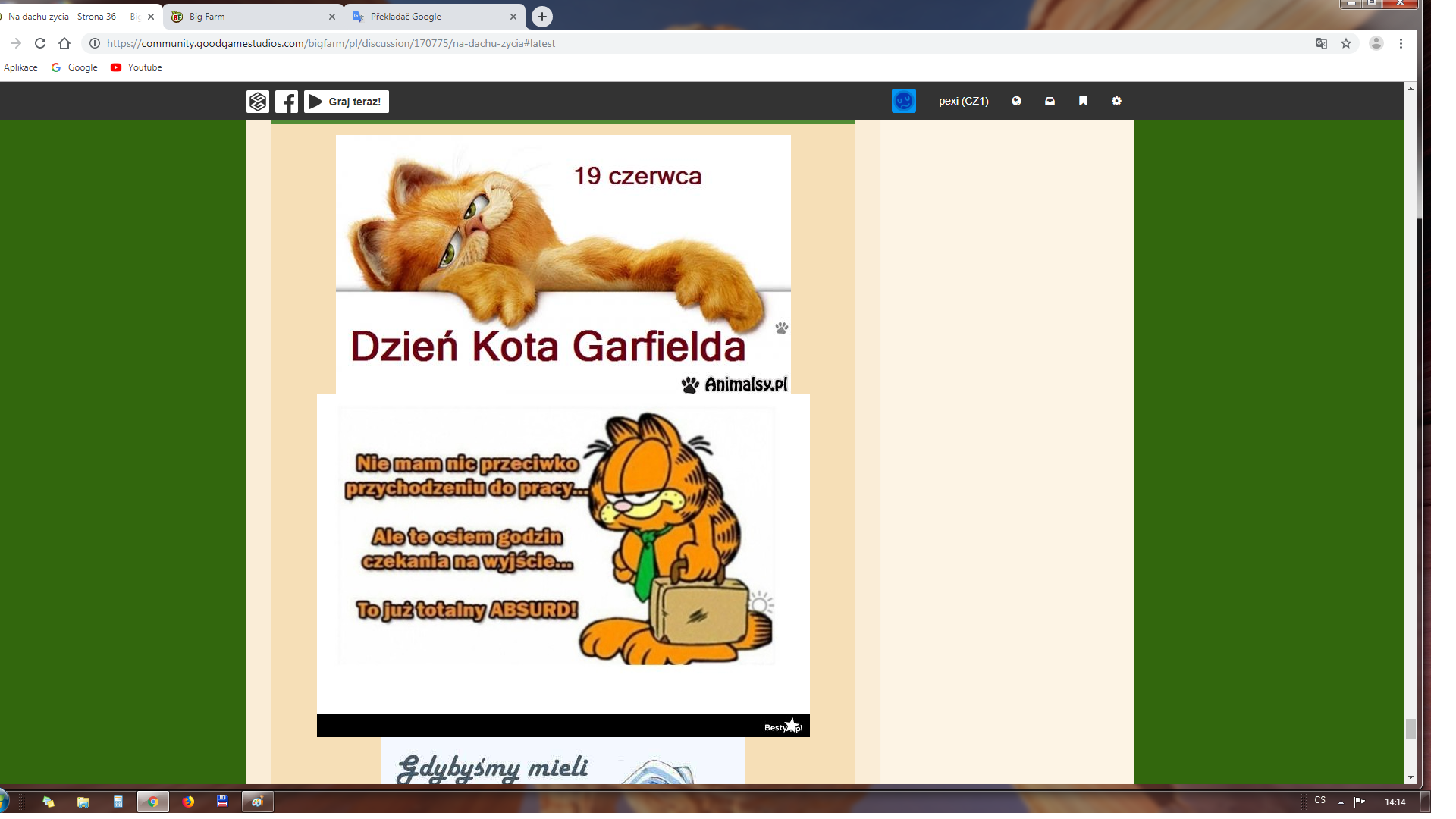
Task: Click the Dzień Kota Garfielda image
Action: 563,265
